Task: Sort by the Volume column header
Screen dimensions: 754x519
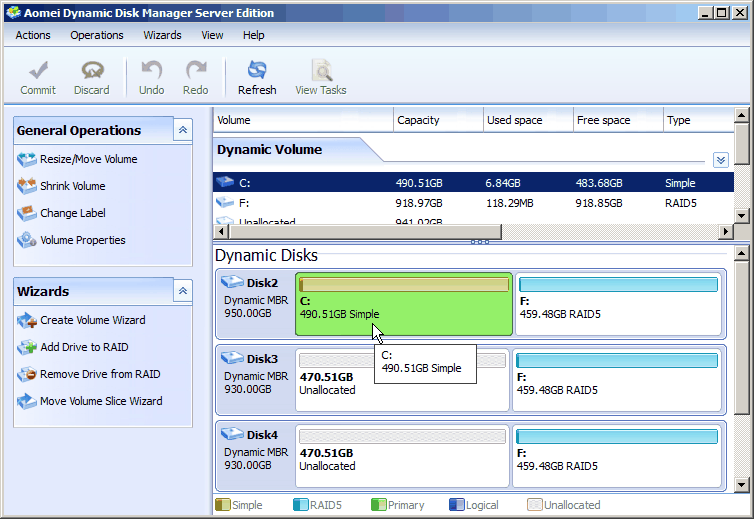Action: [303, 120]
